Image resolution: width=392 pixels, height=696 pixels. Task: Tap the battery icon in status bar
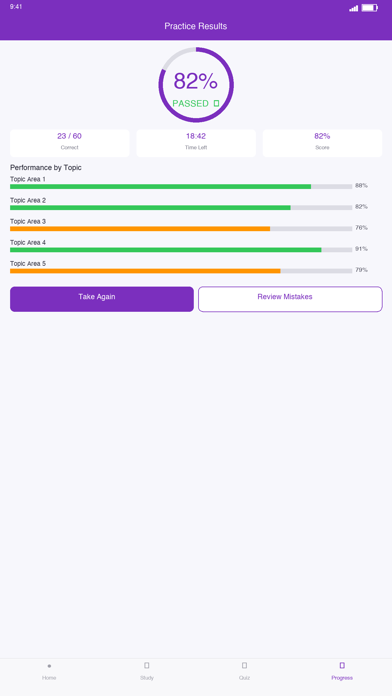pos(369,8)
